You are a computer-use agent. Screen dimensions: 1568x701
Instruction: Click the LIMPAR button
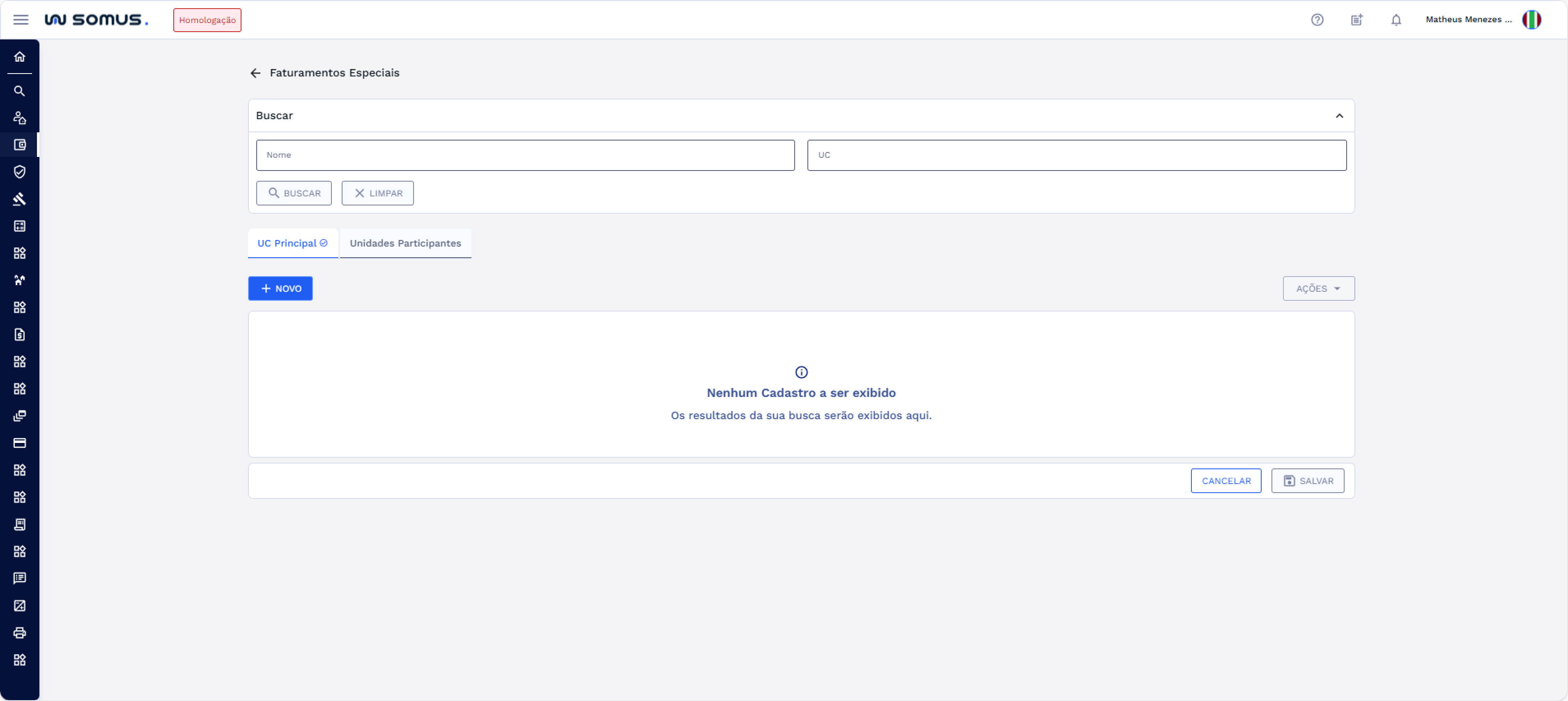tap(377, 193)
